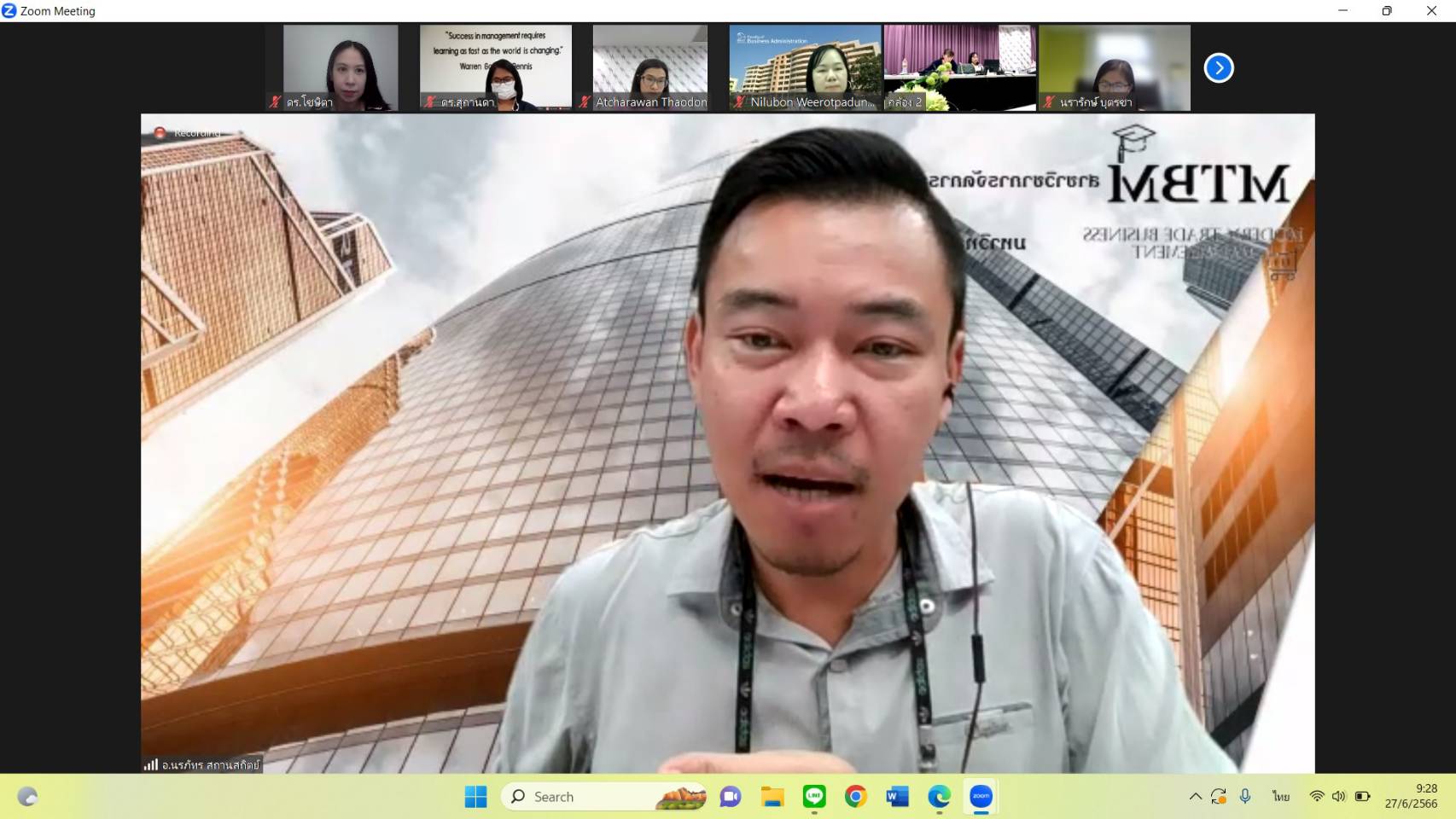Click the sync status tray icon
This screenshot has width=1456, height=819.
pos(1219,797)
